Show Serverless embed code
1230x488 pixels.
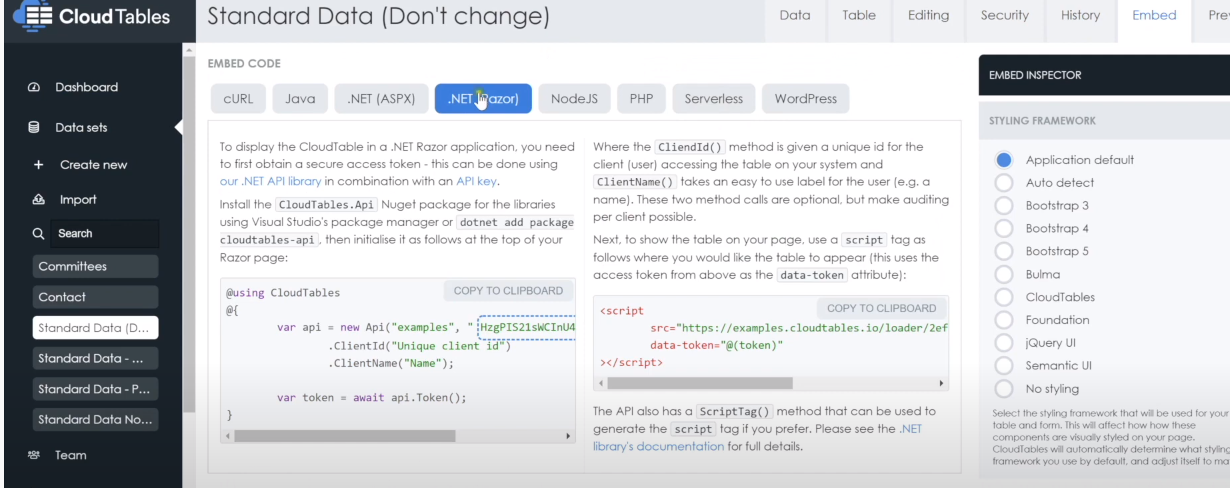pos(714,99)
